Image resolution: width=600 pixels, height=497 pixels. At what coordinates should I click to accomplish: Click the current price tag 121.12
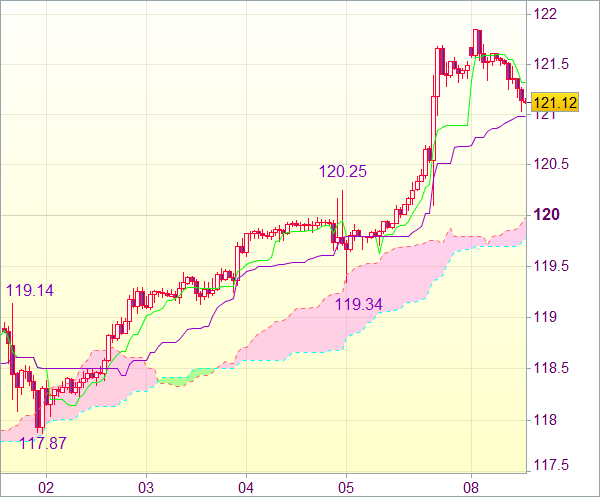pos(555,103)
